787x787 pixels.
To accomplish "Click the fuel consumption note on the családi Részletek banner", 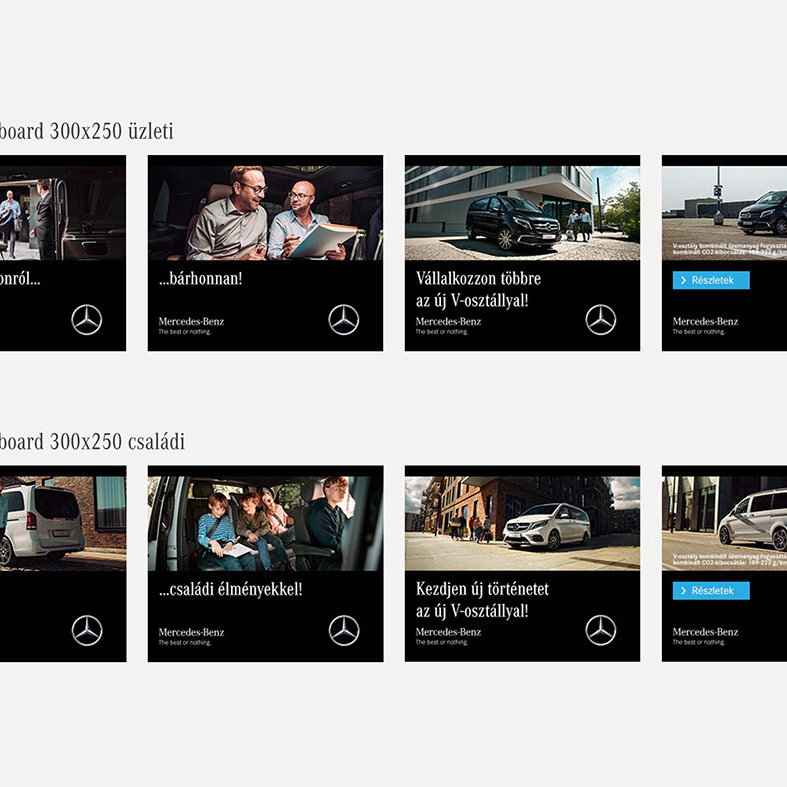I will [730, 560].
